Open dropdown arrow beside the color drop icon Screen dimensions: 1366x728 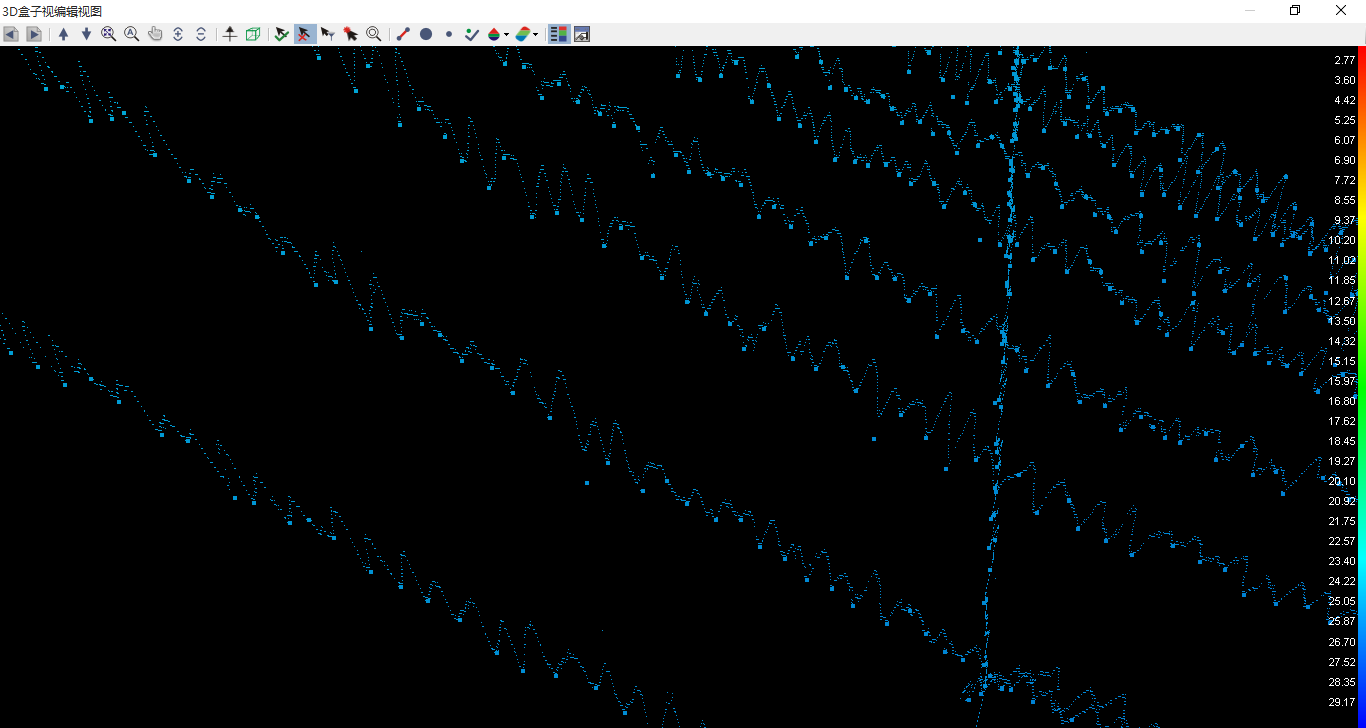click(x=506, y=34)
